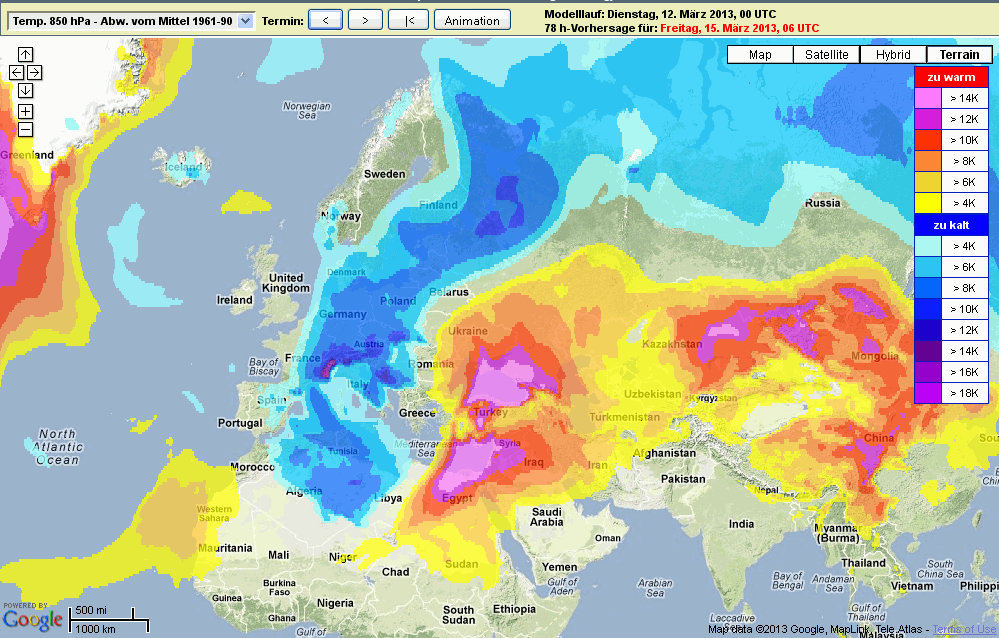Viewport: 999px width, 638px height.
Task: Jump to first forecast step
Action: point(408,20)
